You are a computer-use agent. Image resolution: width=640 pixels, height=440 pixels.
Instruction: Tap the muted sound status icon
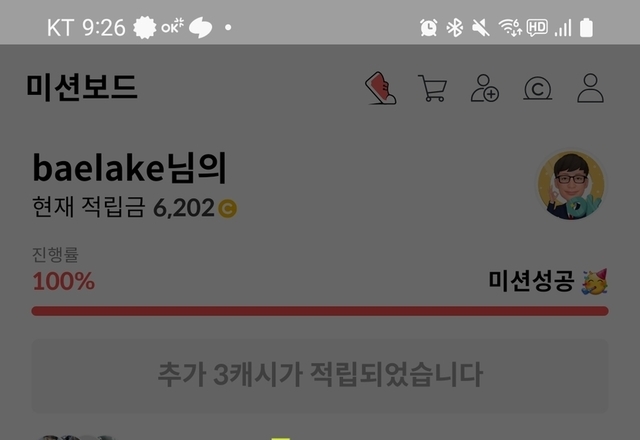tap(481, 28)
